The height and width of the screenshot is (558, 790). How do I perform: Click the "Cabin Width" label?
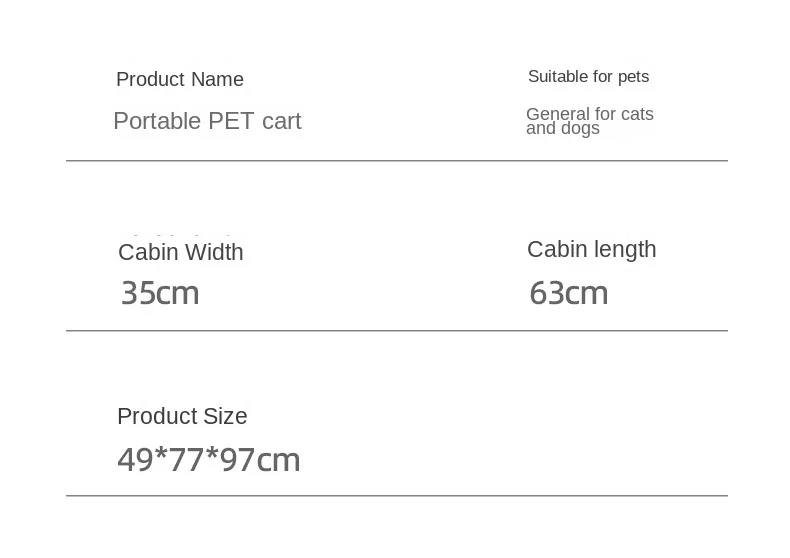tap(181, 253)
